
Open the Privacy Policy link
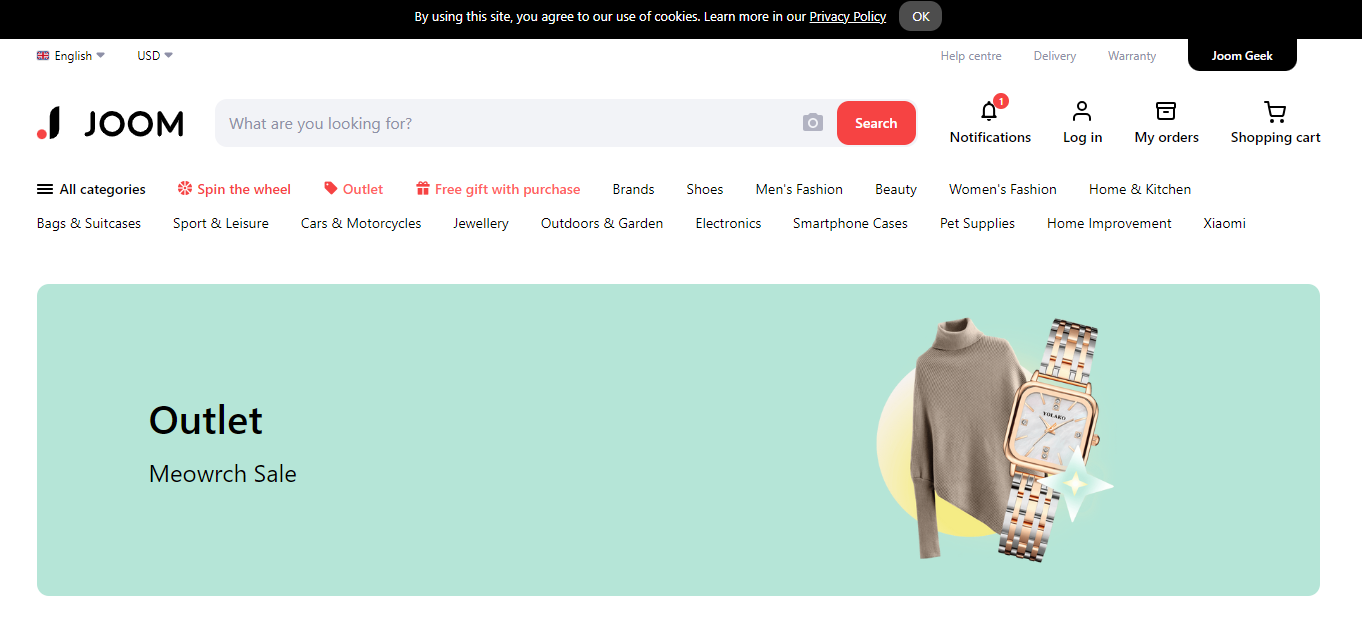(x=848, y=16)
